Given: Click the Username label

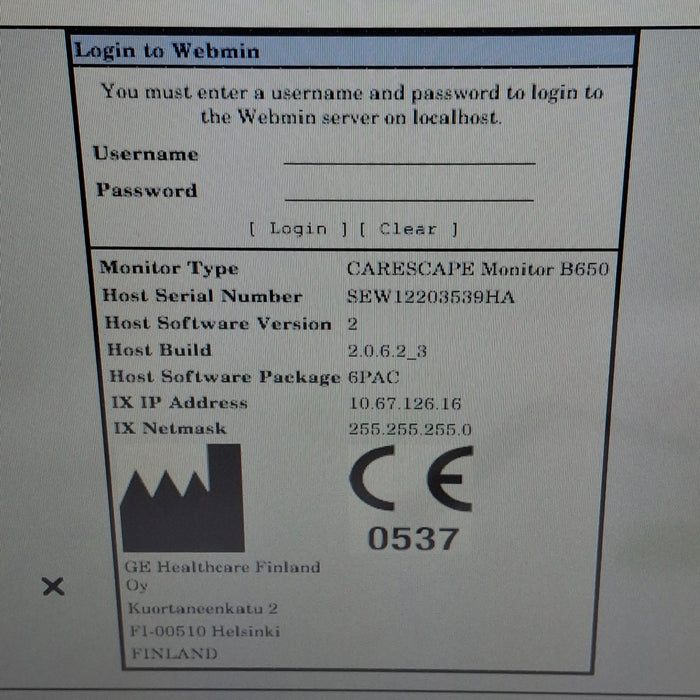Looking at the screenshot, I should coord(146,154).
